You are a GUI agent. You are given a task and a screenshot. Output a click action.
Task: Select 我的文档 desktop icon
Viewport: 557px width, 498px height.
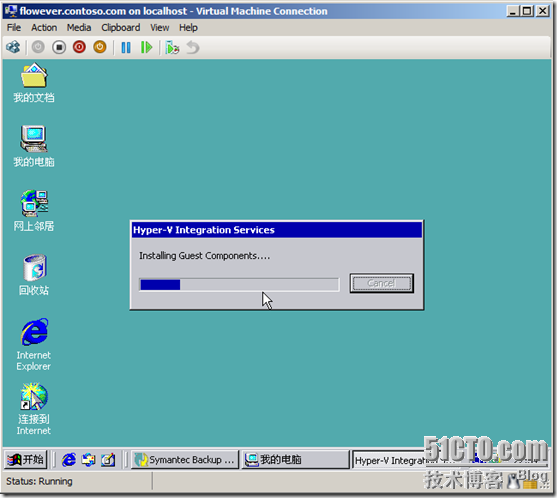pos(34,83)
